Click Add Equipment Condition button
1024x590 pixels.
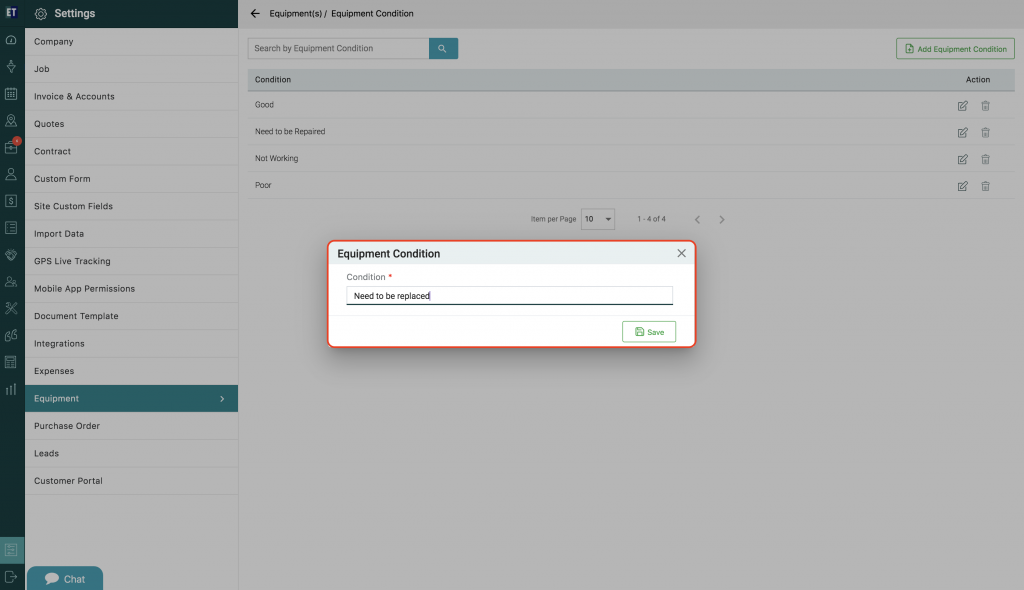[955, 49]
